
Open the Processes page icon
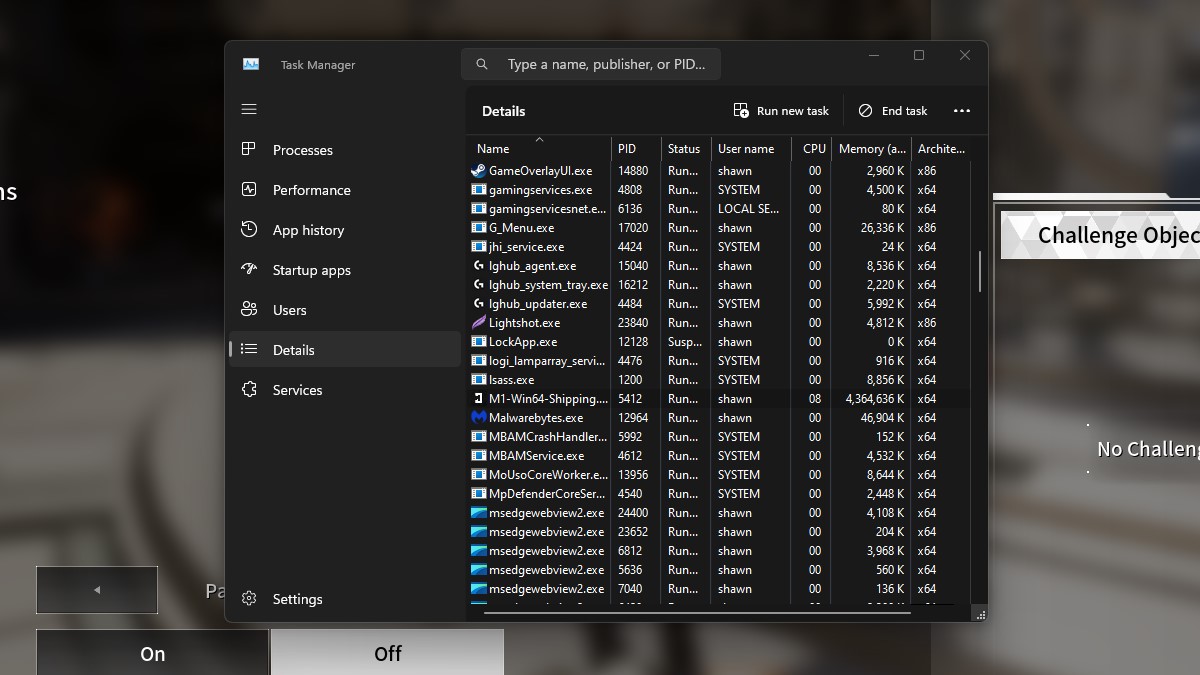(249, 150)
